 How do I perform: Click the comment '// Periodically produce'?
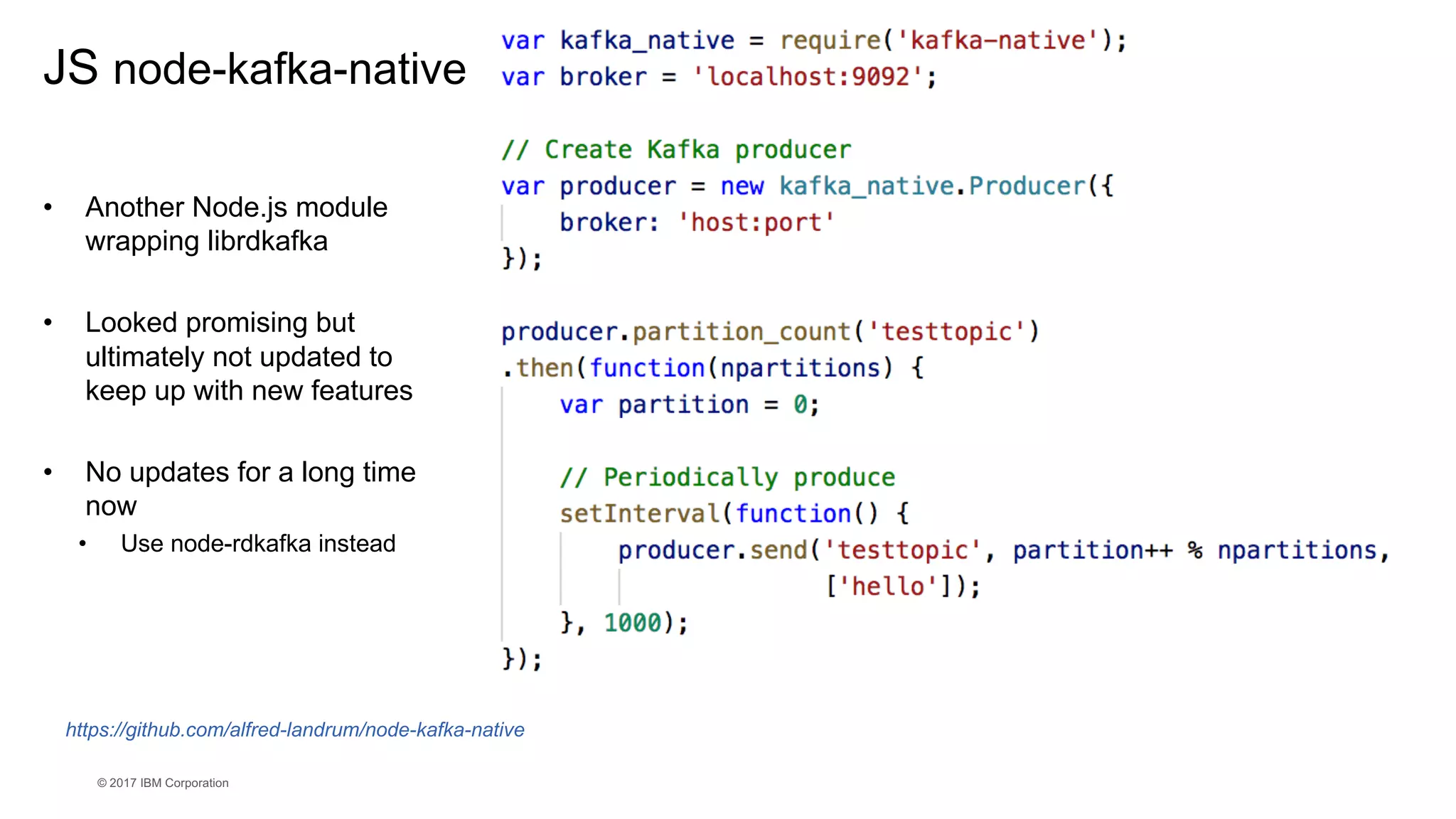tap(727, 478)
